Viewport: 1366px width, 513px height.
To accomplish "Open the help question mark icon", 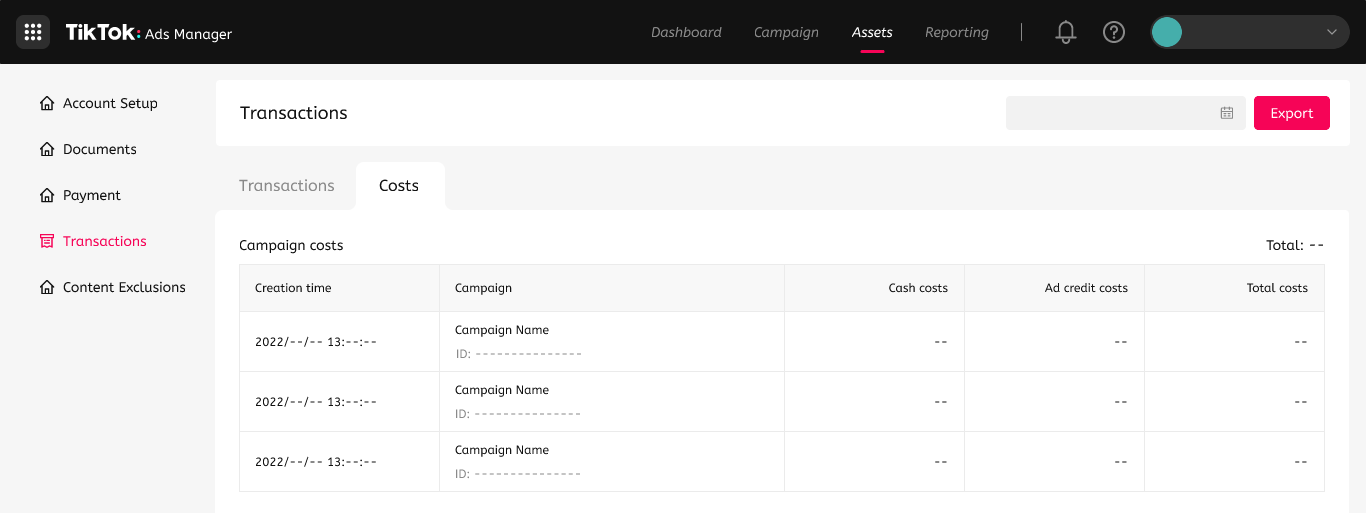I will click(x=1114, y=32).
